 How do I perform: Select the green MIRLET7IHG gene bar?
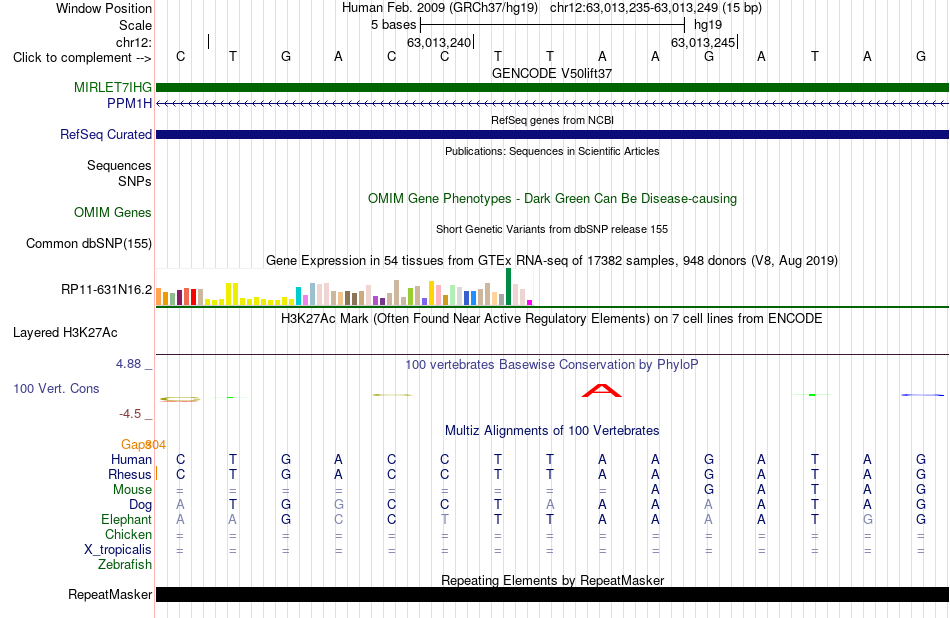click(552, 87)
